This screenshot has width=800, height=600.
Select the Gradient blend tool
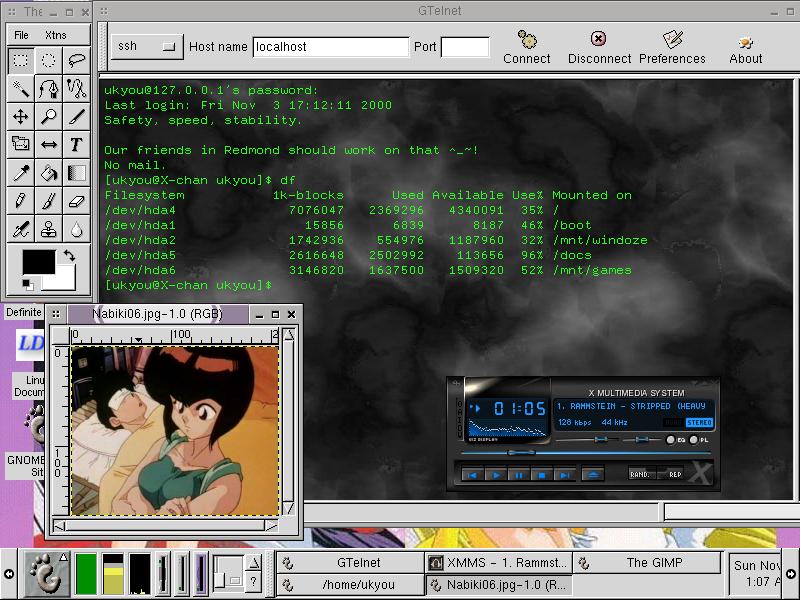[77, 173]
